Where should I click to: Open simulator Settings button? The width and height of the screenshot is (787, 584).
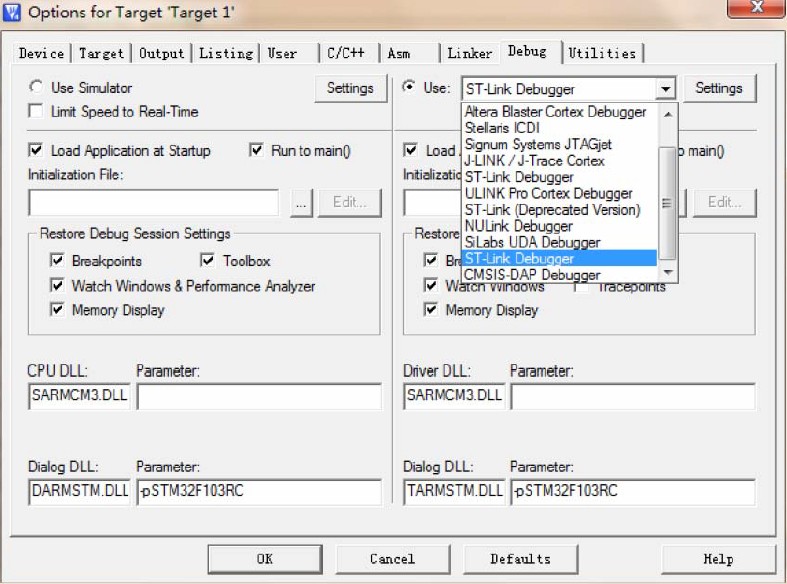(350, 88)
